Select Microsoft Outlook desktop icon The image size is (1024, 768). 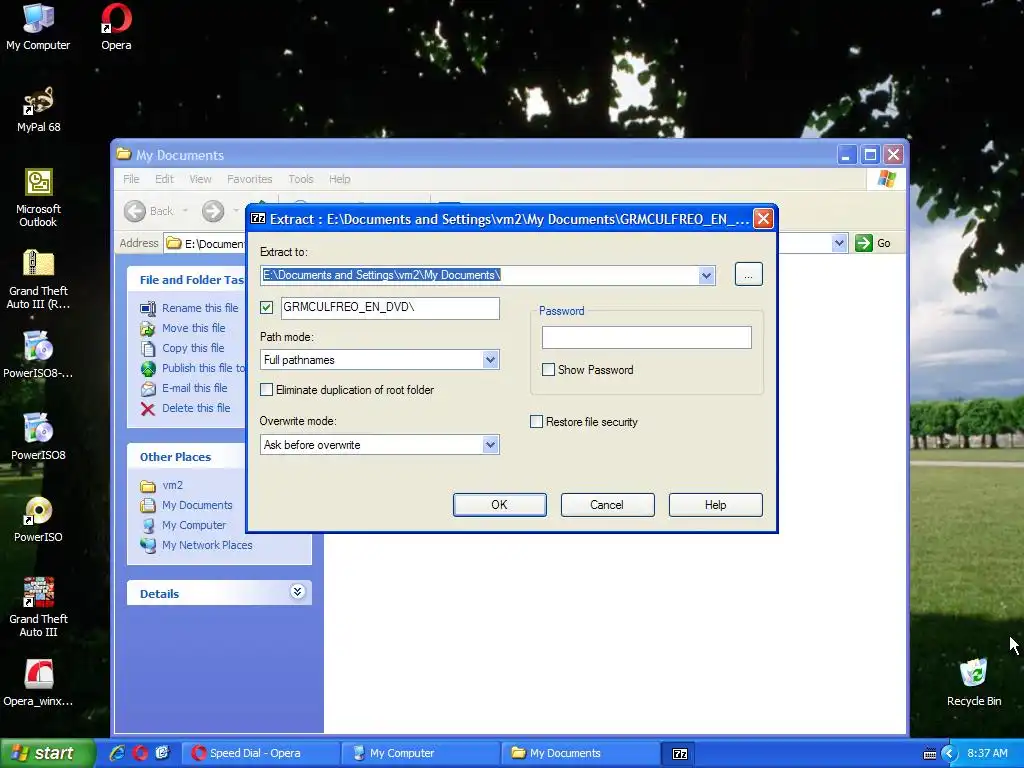tap(38, 197)
